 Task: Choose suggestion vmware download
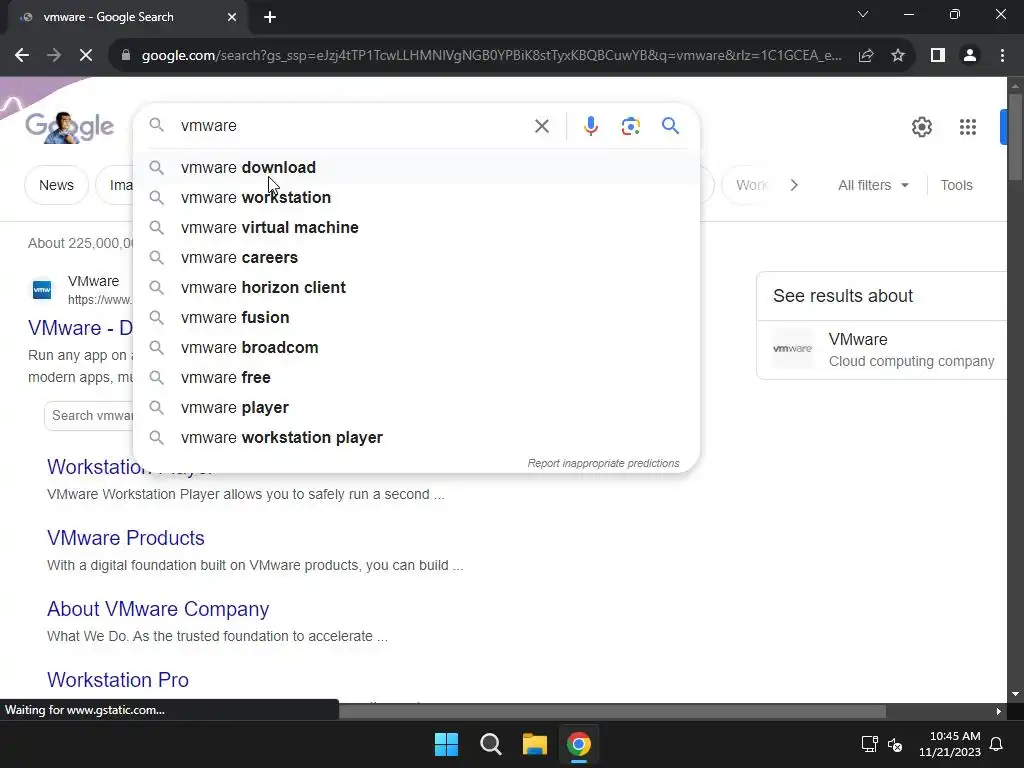coord(417,168)
